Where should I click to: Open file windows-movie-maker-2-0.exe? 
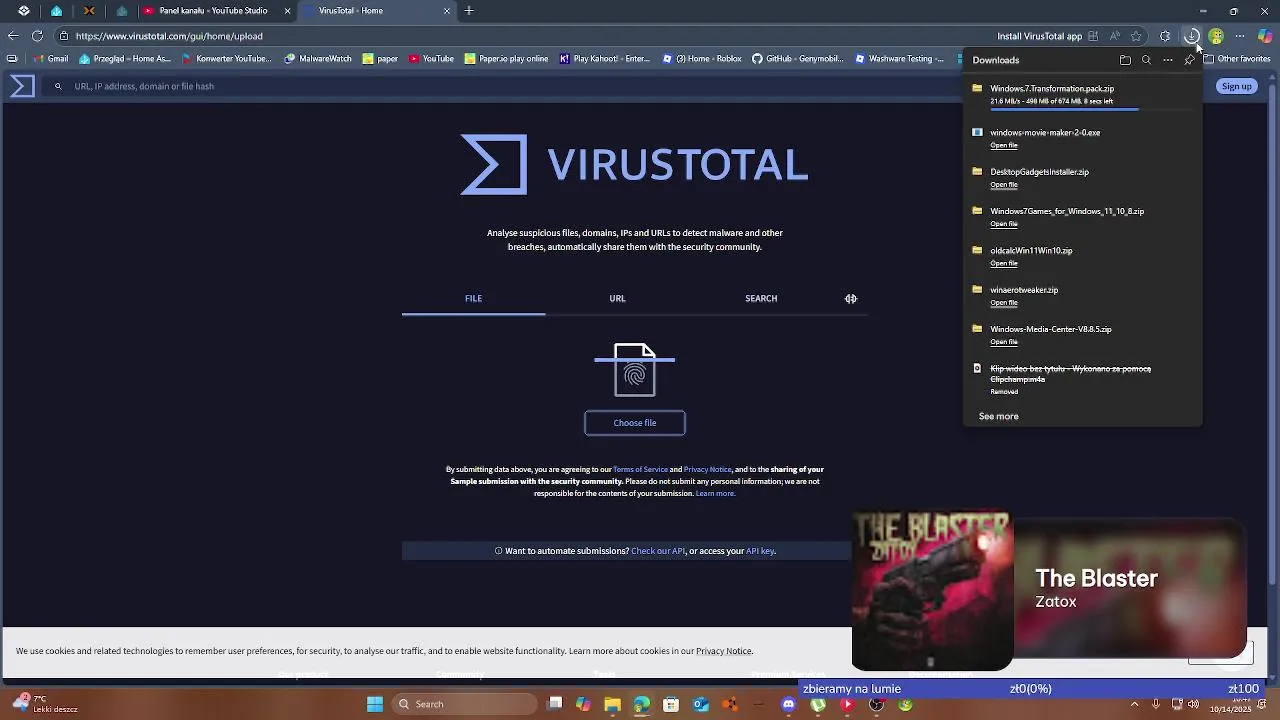click(1004, 146)
